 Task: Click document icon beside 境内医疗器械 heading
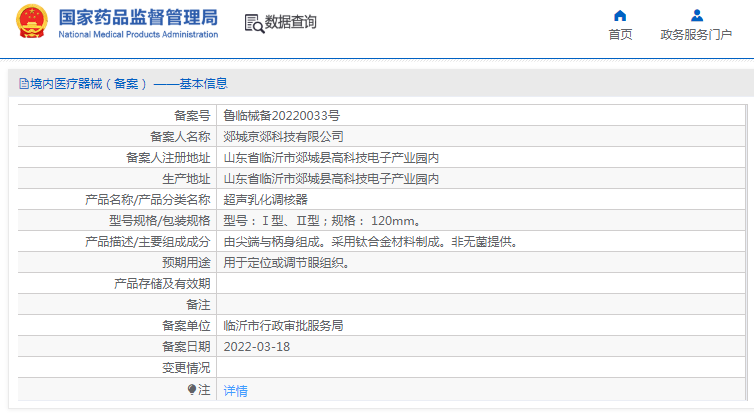[24, 84]
